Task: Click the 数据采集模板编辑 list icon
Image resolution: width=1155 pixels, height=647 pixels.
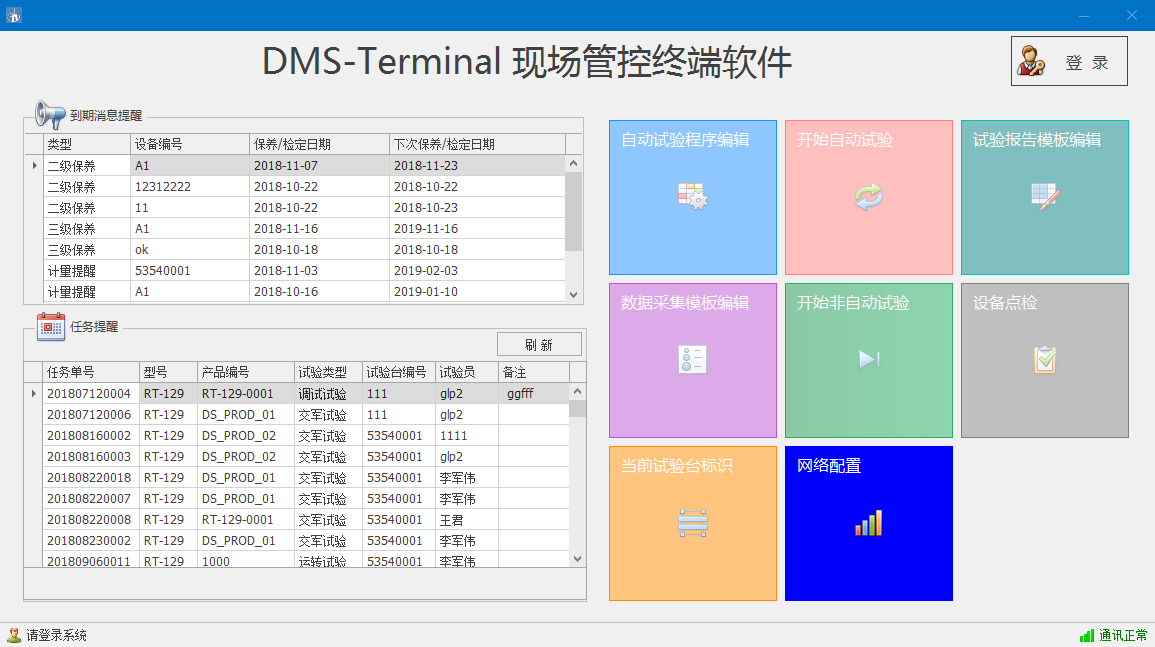Action: [692, 359]
